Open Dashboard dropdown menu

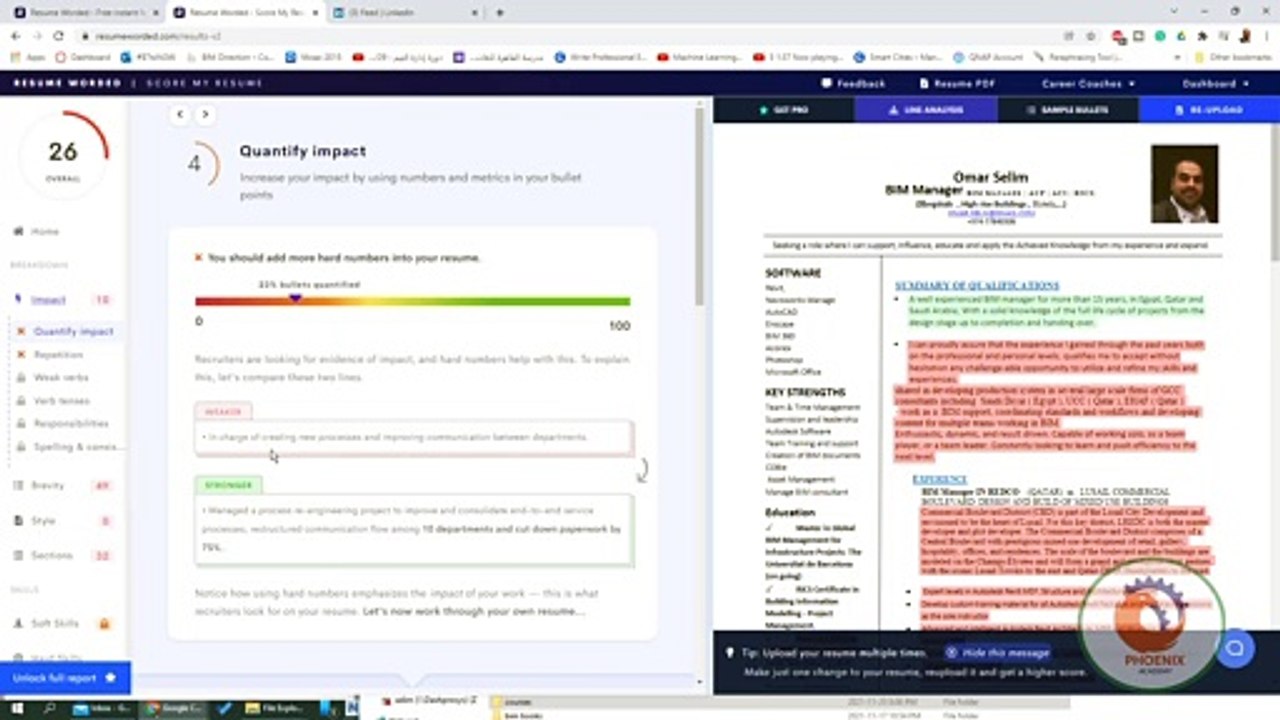click(1215, 84)
